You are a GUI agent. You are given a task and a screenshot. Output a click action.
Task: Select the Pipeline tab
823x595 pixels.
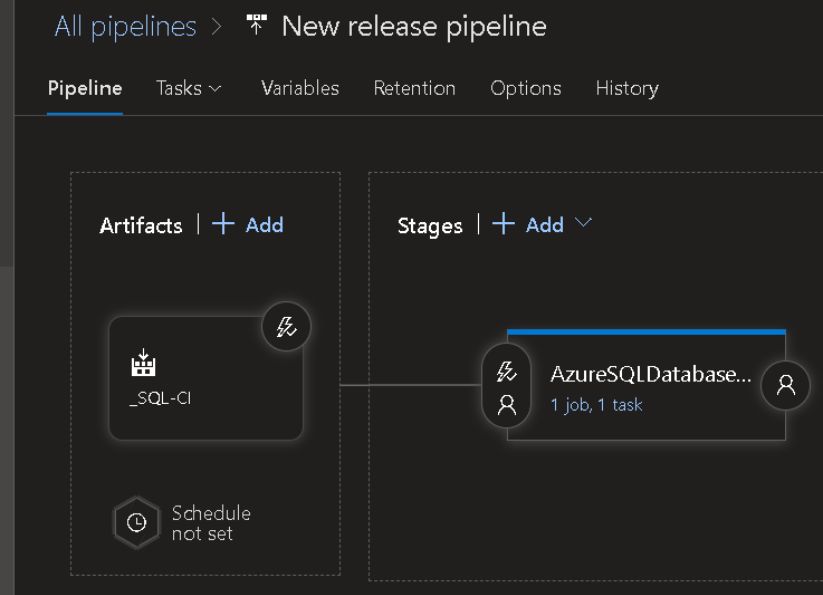(85, 88)
